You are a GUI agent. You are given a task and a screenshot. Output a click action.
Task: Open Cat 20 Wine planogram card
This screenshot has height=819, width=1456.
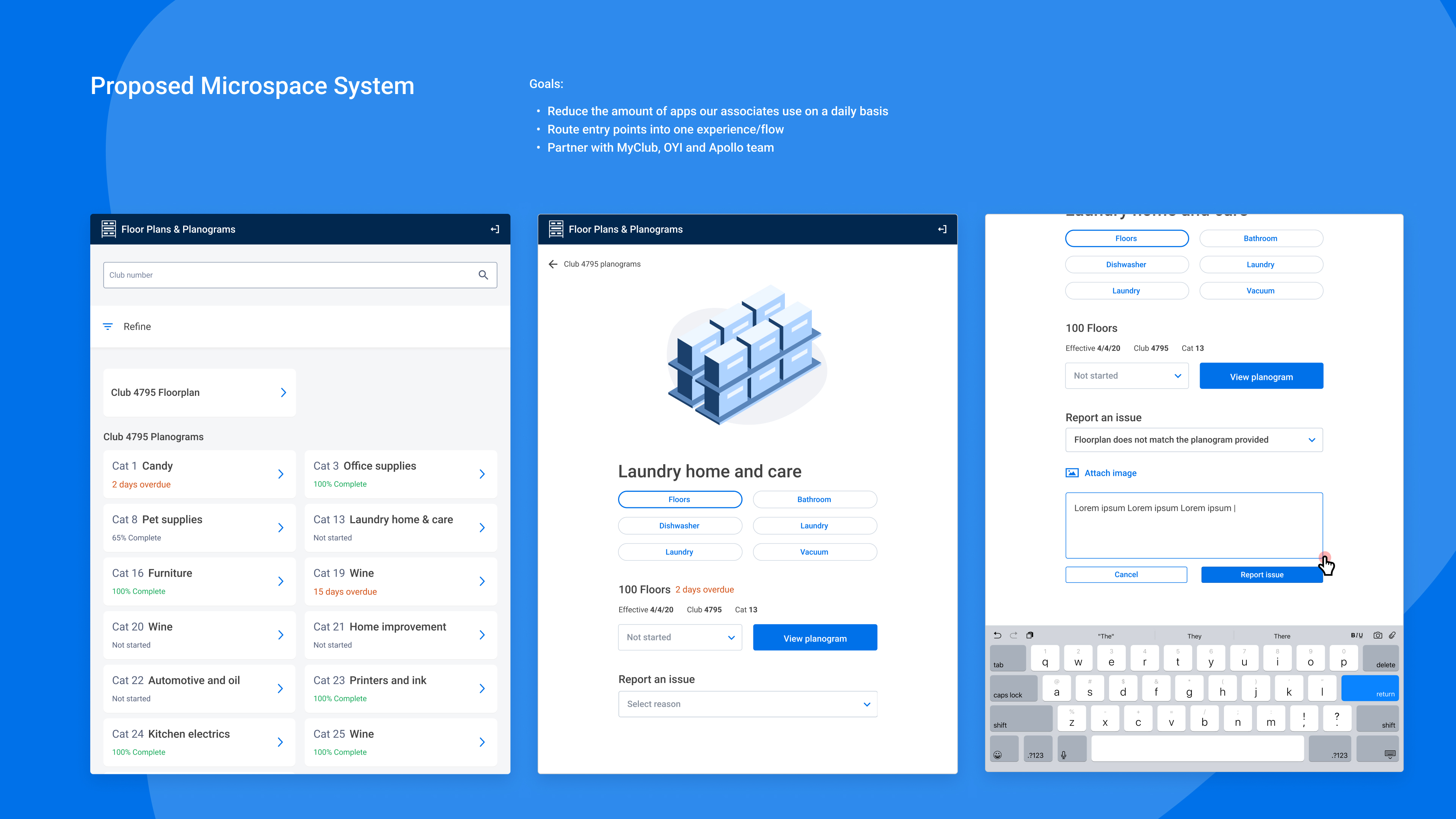[x=199, y=635]
